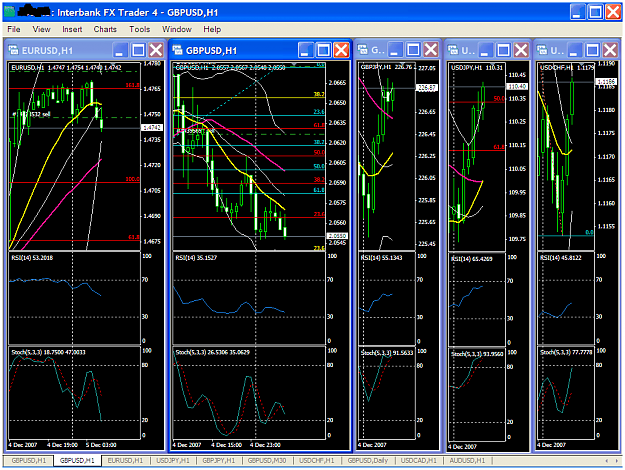Maximize the GBPJPY chart window
Viewport: 625px width, 470px height.
pyautogui.click(x=413, y=50)
